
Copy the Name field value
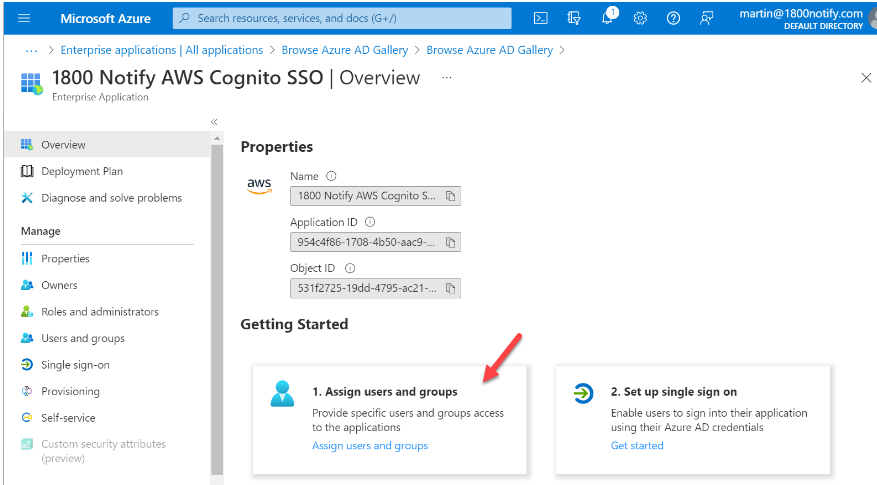coord(450,196)
